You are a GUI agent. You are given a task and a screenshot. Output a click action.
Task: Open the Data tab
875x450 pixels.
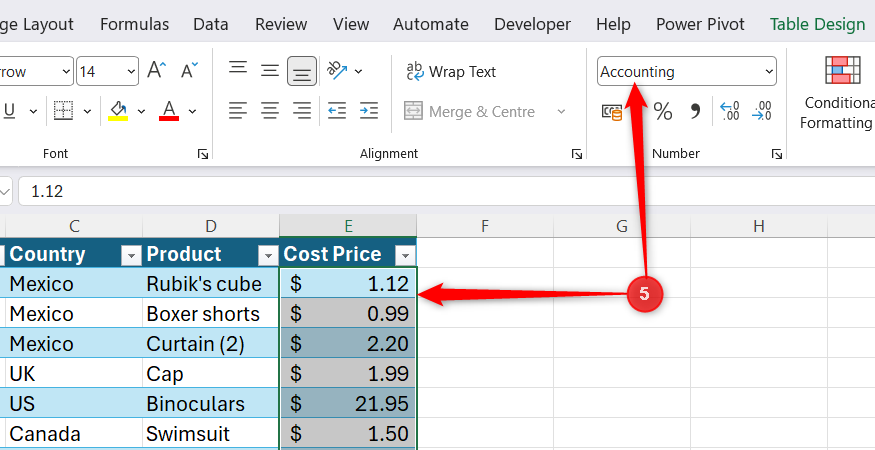pos(210,25)
